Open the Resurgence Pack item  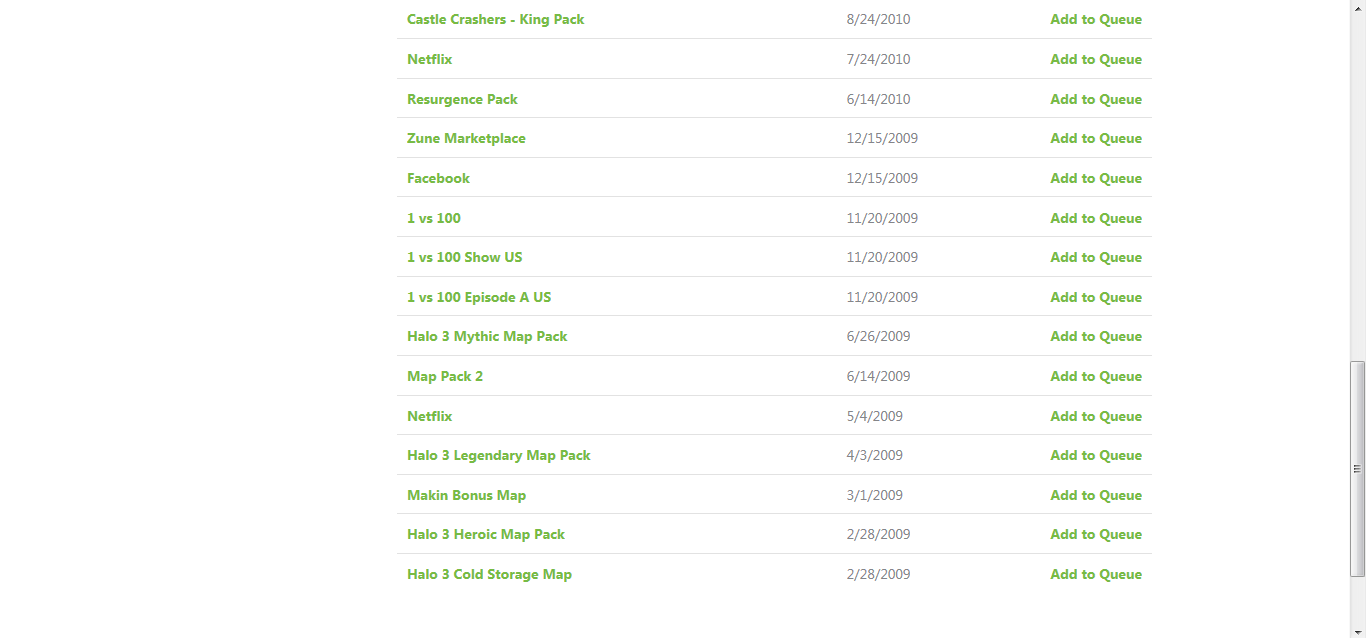point(462,99)
